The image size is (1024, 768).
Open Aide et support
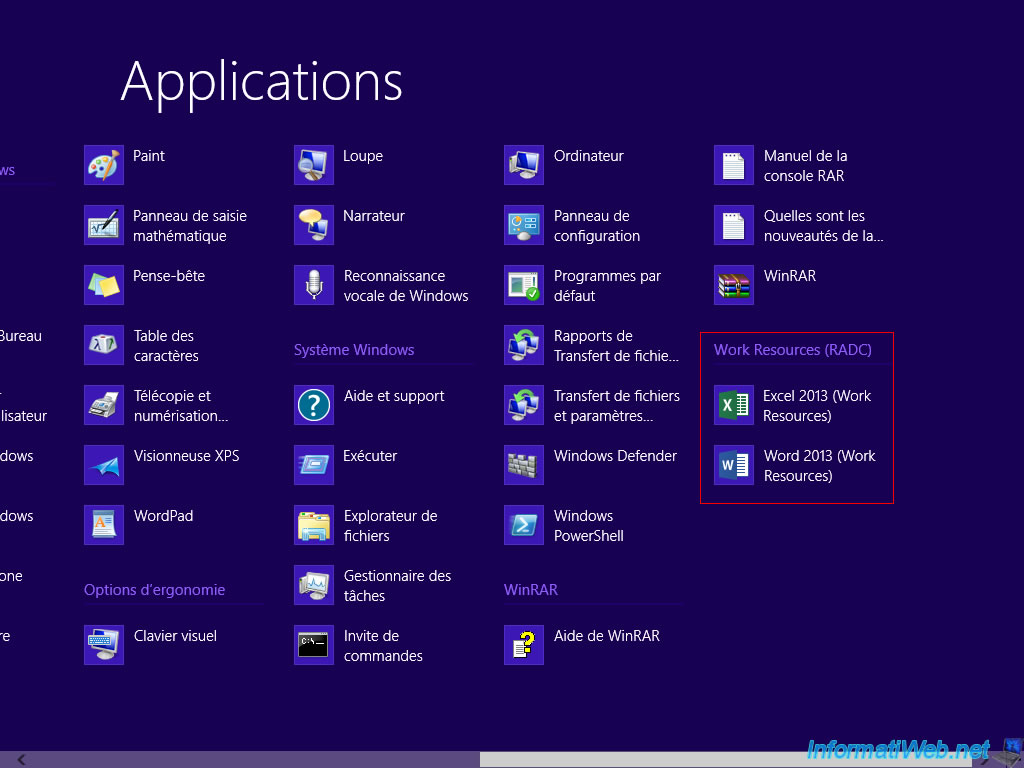(x=314, y=405)
